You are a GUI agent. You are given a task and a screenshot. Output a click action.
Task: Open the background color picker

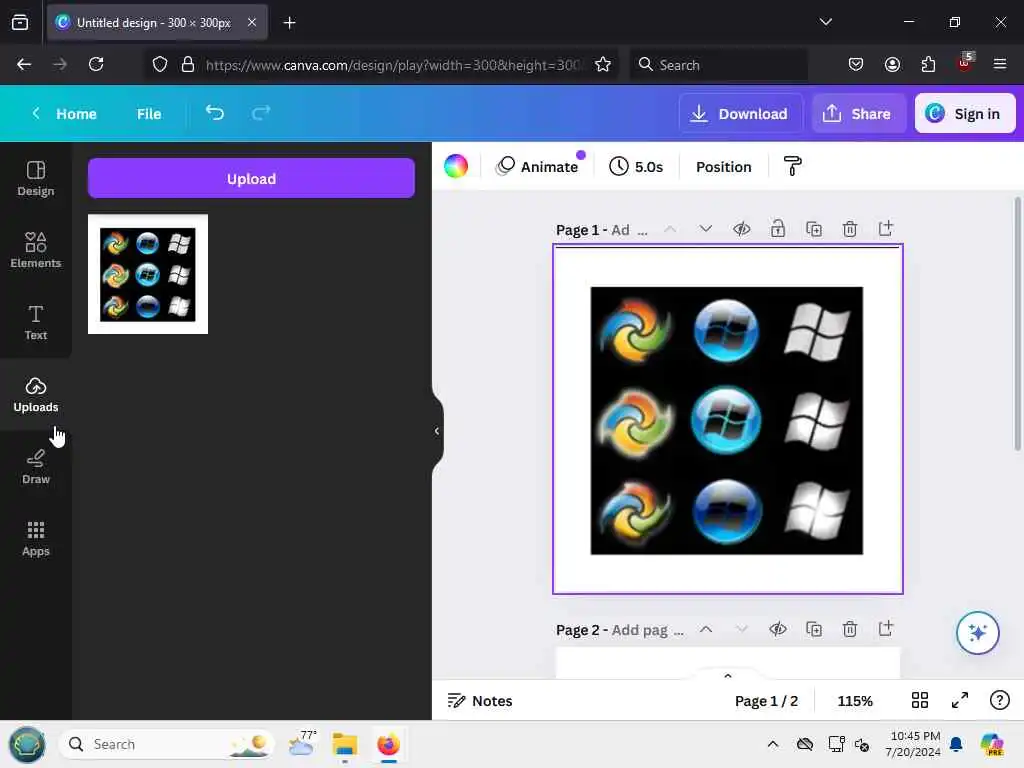(456, 166)
